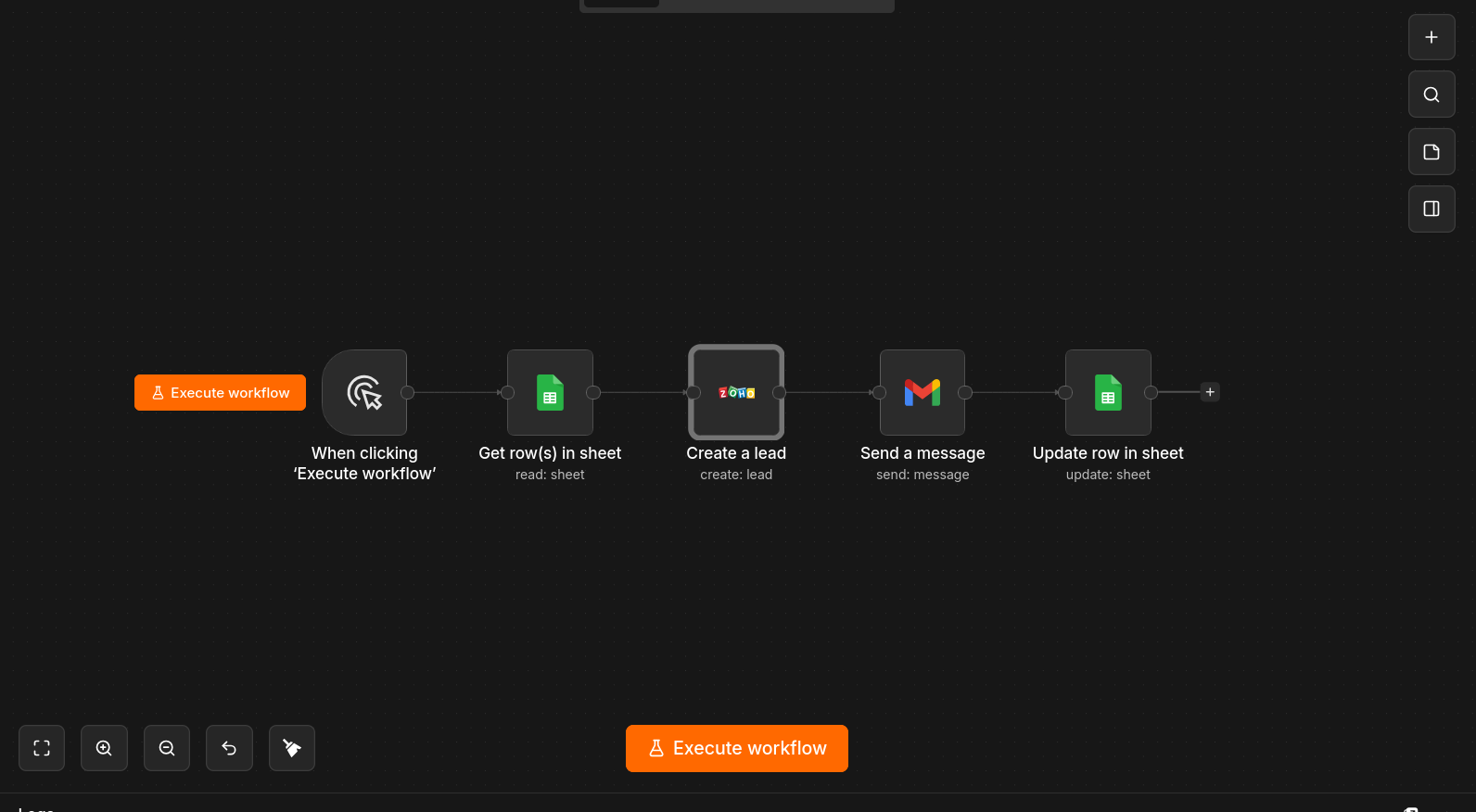Select the Gmail Send a message node
This screenshot has width=1476, height=812.
coord(922,392)
